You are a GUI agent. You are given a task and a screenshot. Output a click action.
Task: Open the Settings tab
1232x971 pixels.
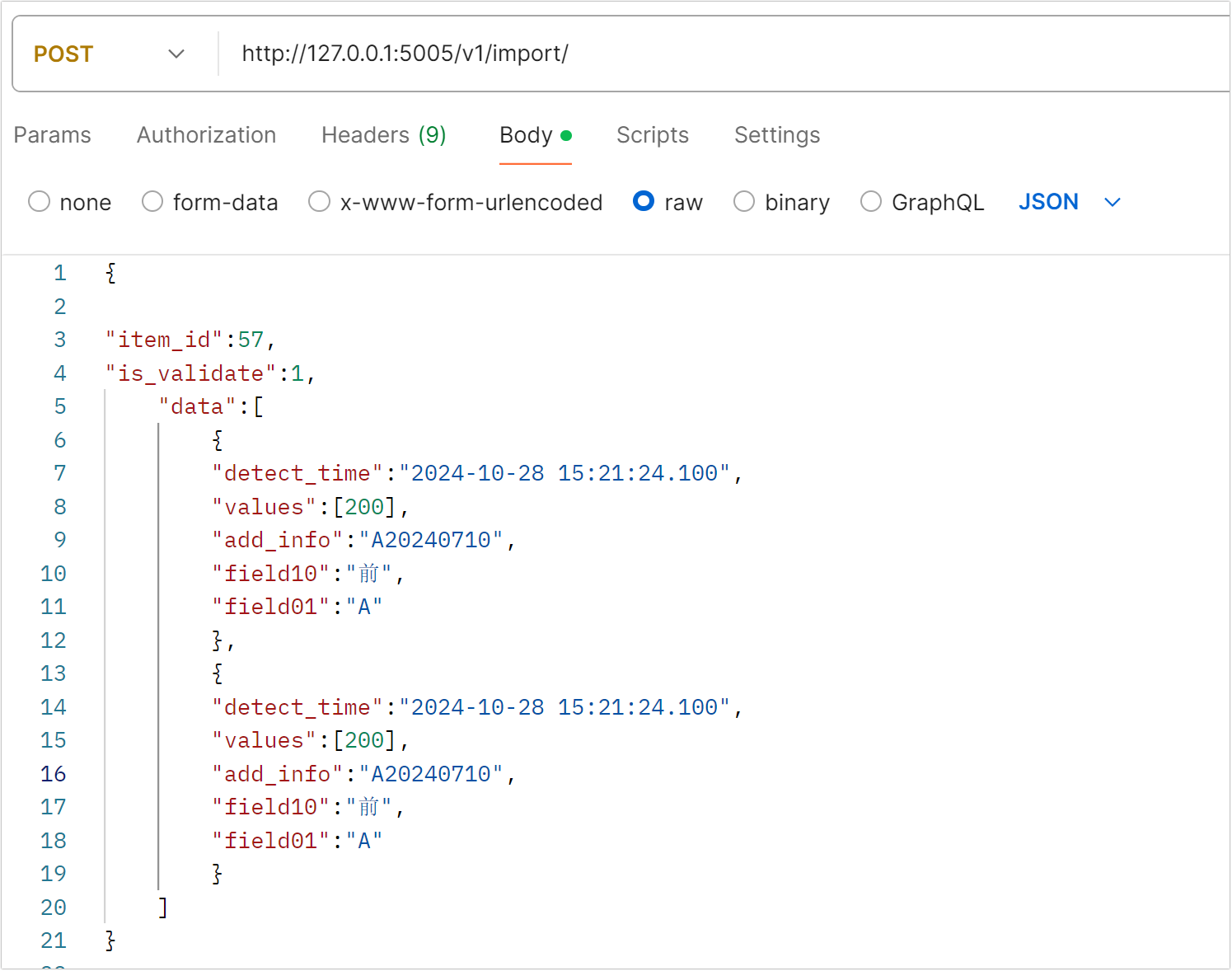tap(777, 135)
